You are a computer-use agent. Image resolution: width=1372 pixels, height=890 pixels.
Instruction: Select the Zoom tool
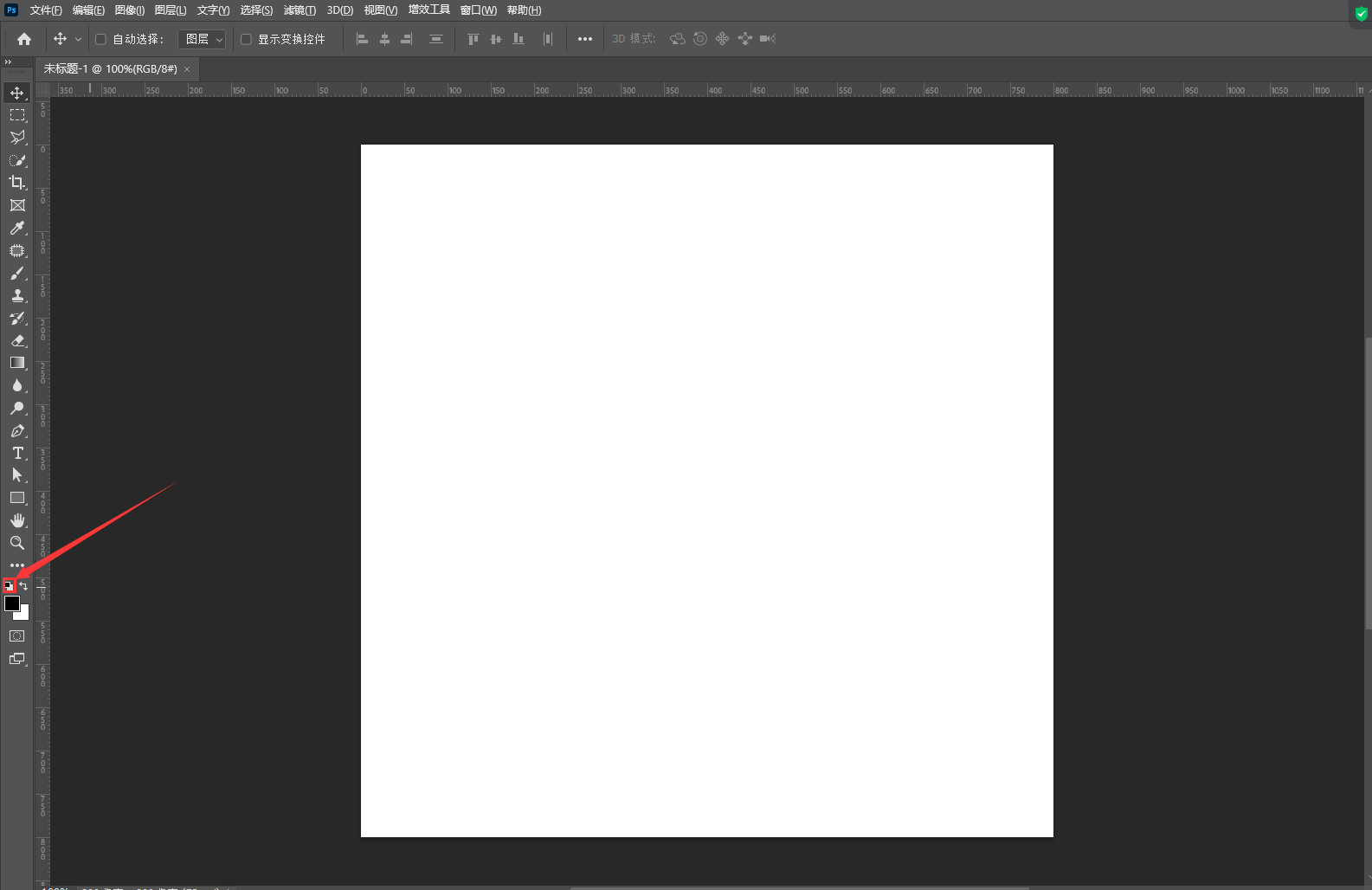(x=17, y=543)
